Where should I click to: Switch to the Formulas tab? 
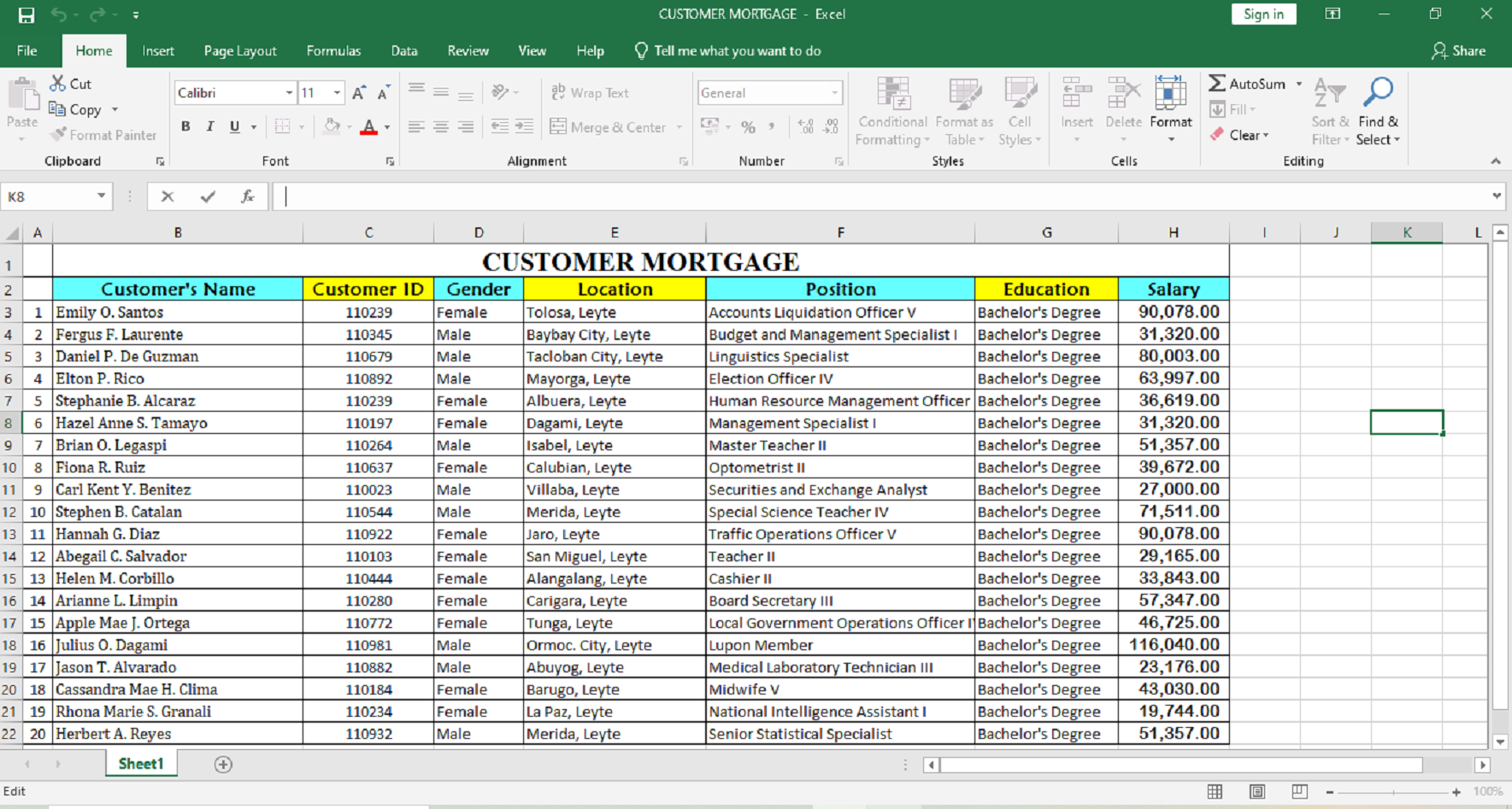pos(333,50)
